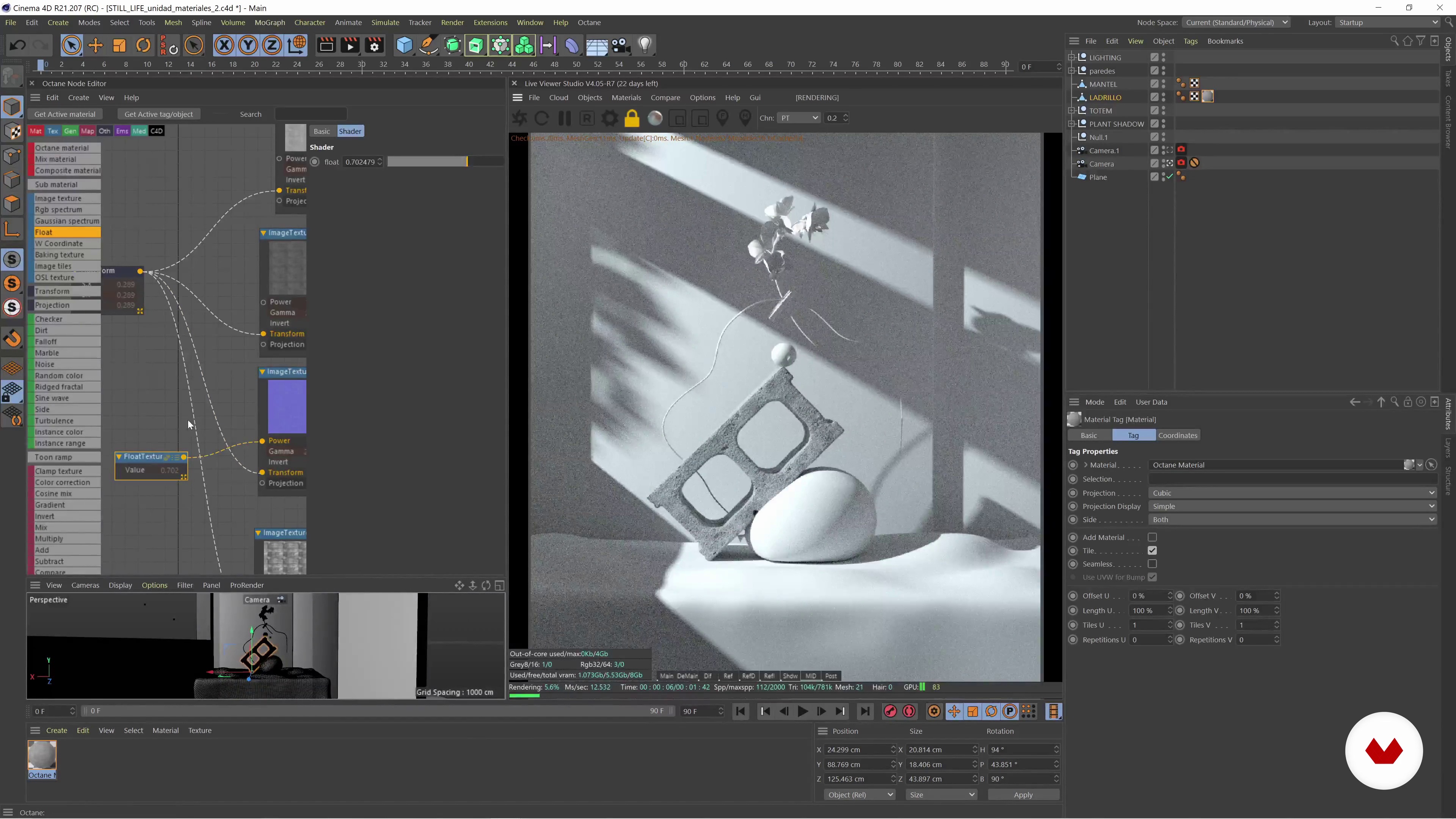This screenshot has width=1456, height=819.
Task: Toggle Z axis lock icon
Action: (272, 45)
